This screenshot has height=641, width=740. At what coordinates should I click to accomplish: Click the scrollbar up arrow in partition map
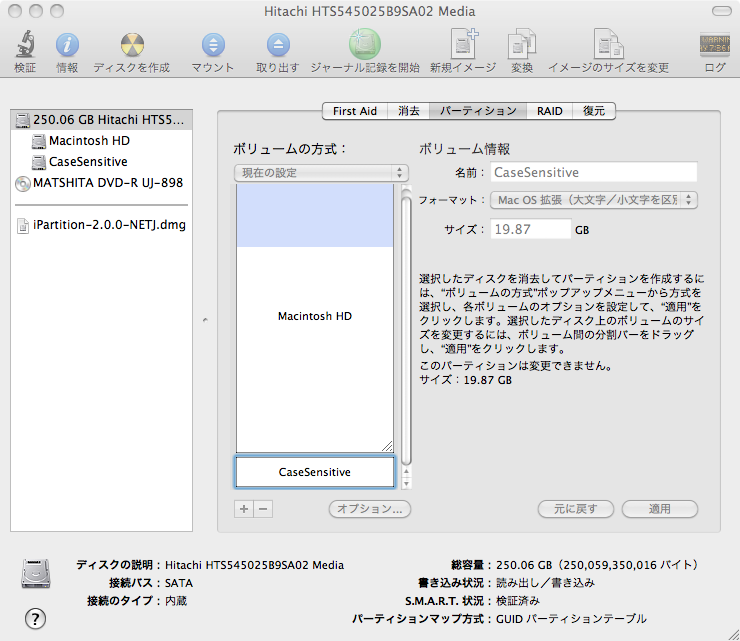pos(406,472)
